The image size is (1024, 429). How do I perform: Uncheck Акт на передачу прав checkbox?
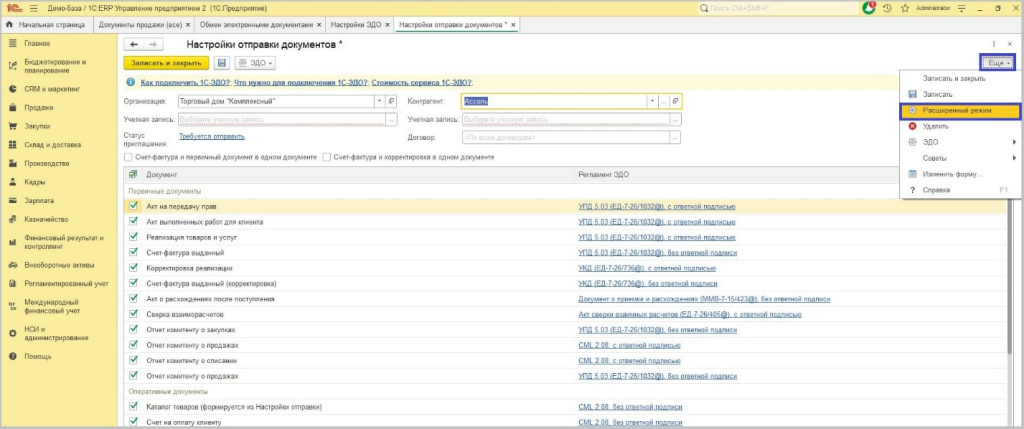(133, 206)
